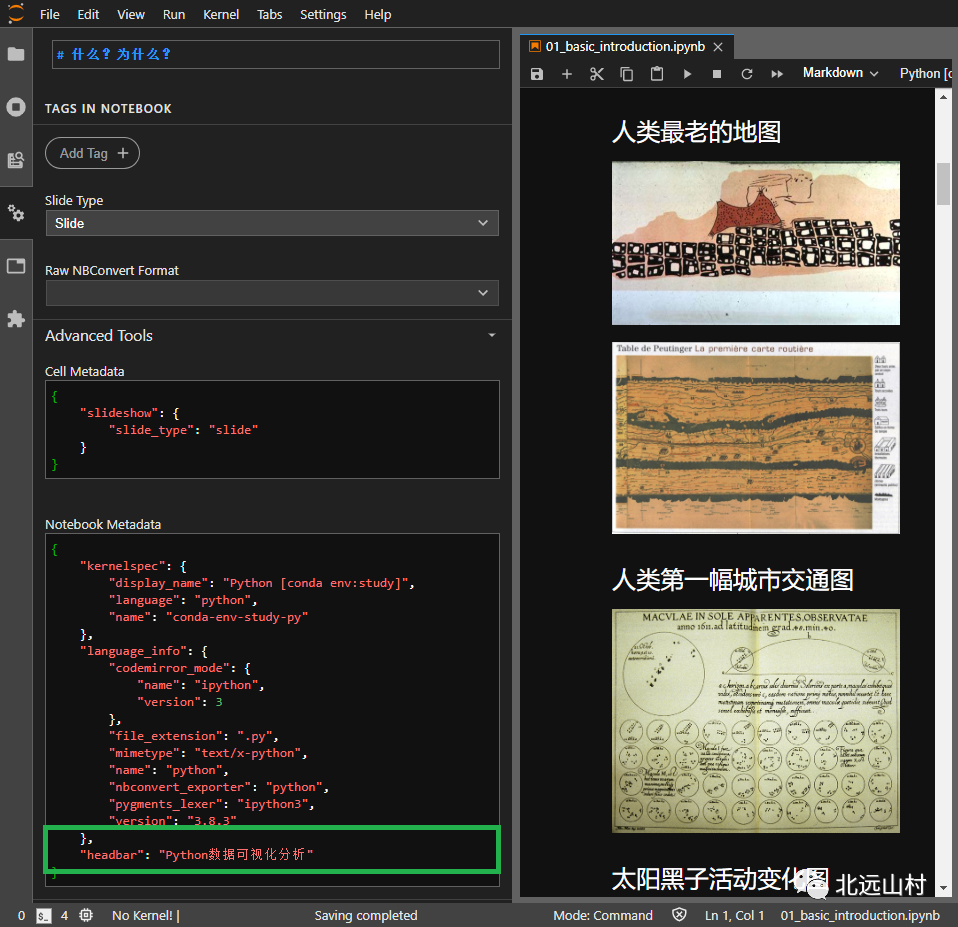Open the extension manager puzzle icon
958x927 pixels.
point(16,318)
